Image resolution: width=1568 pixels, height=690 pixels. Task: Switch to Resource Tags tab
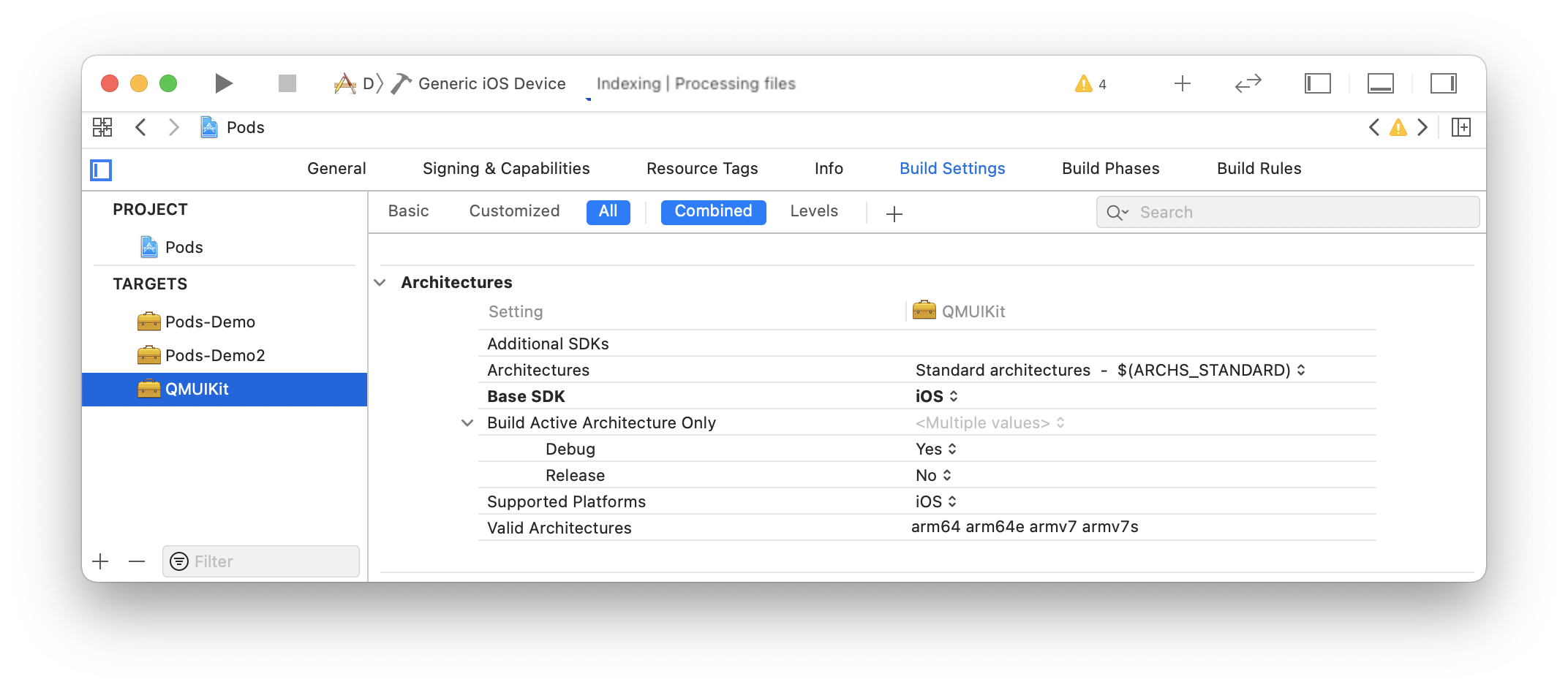coord(702,169)
